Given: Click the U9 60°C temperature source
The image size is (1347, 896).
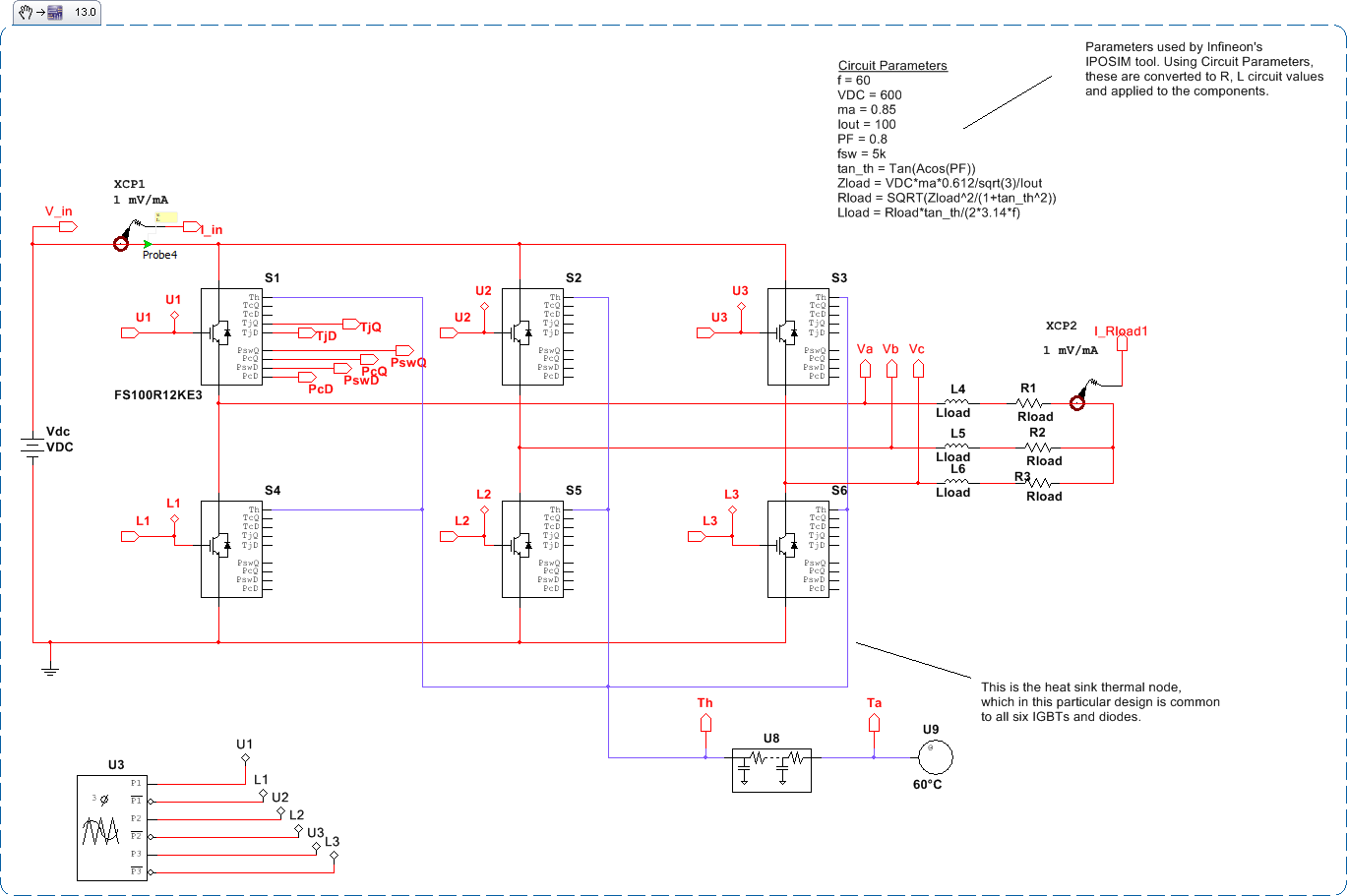Looking at the screenshot, I should pyautogui.click(x=931, y=756).
